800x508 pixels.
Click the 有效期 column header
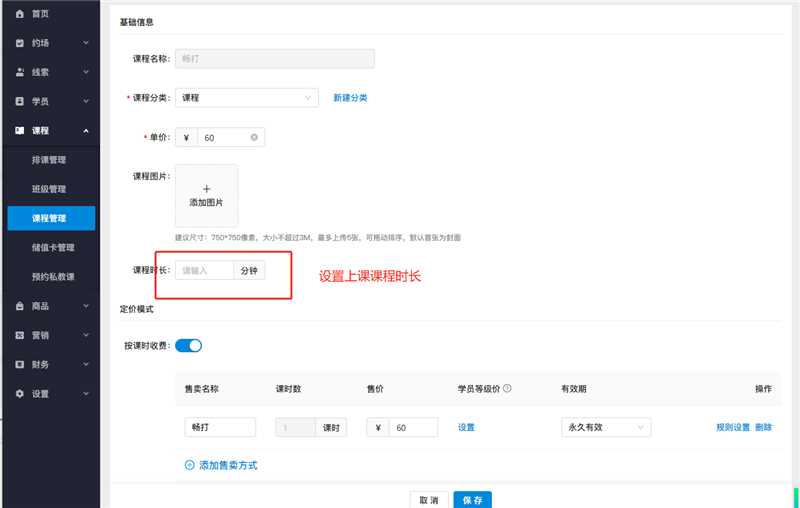[574, 389]
